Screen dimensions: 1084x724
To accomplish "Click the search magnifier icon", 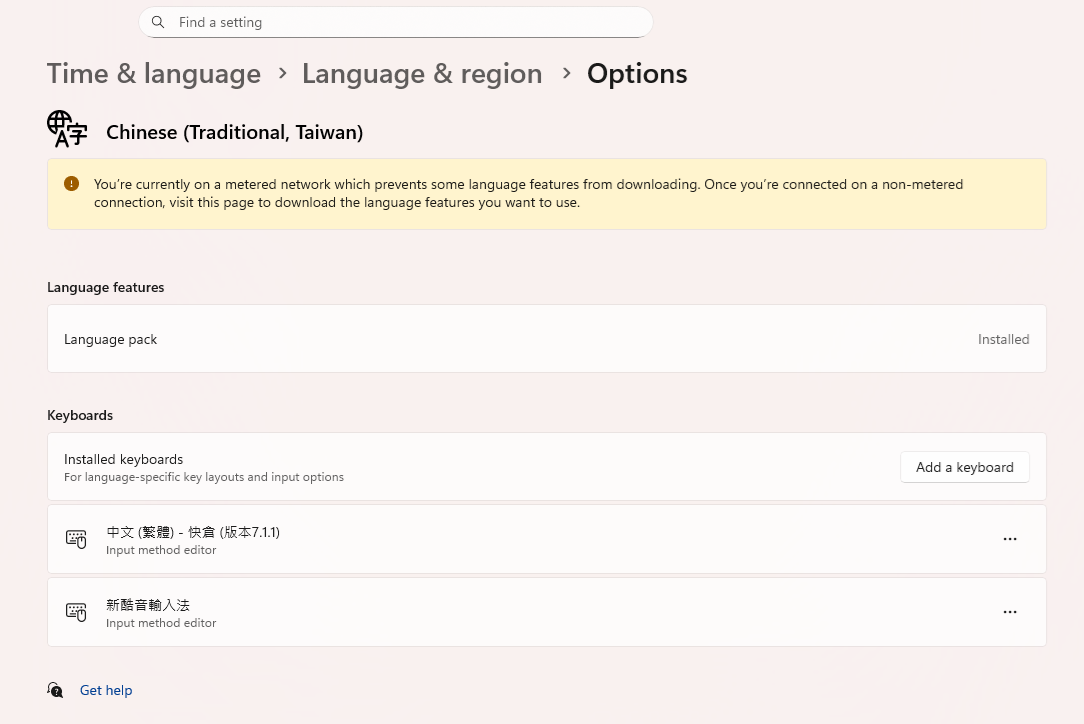I will coord(158,22).
